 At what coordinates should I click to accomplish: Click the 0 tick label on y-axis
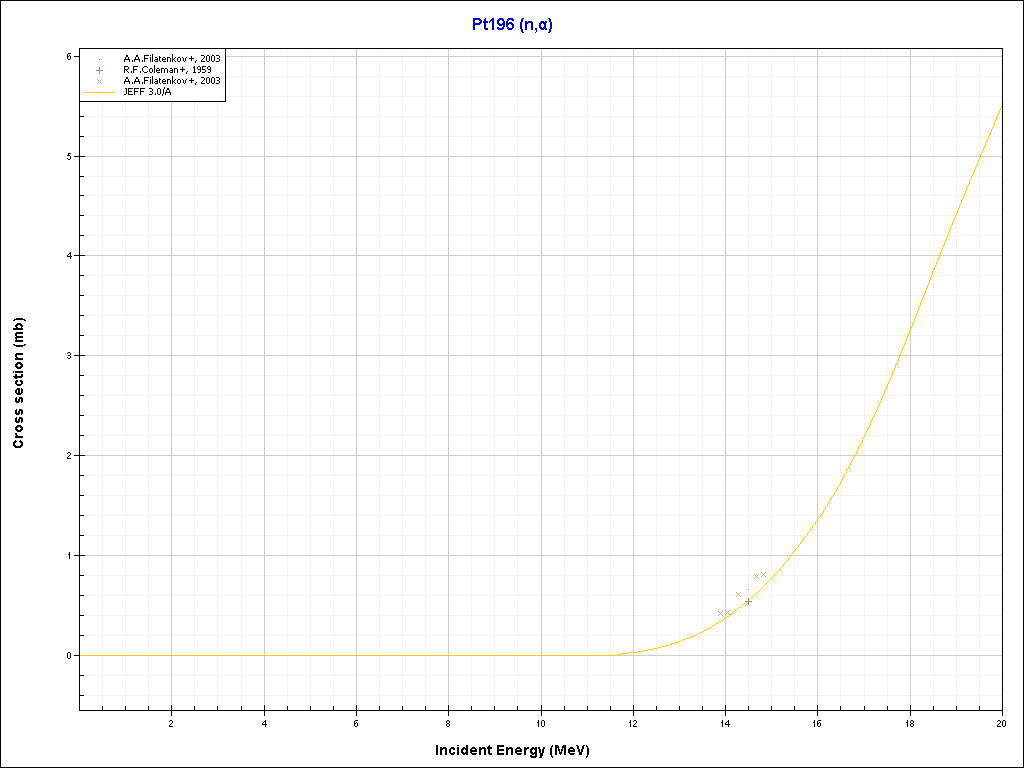pos(68,656)
